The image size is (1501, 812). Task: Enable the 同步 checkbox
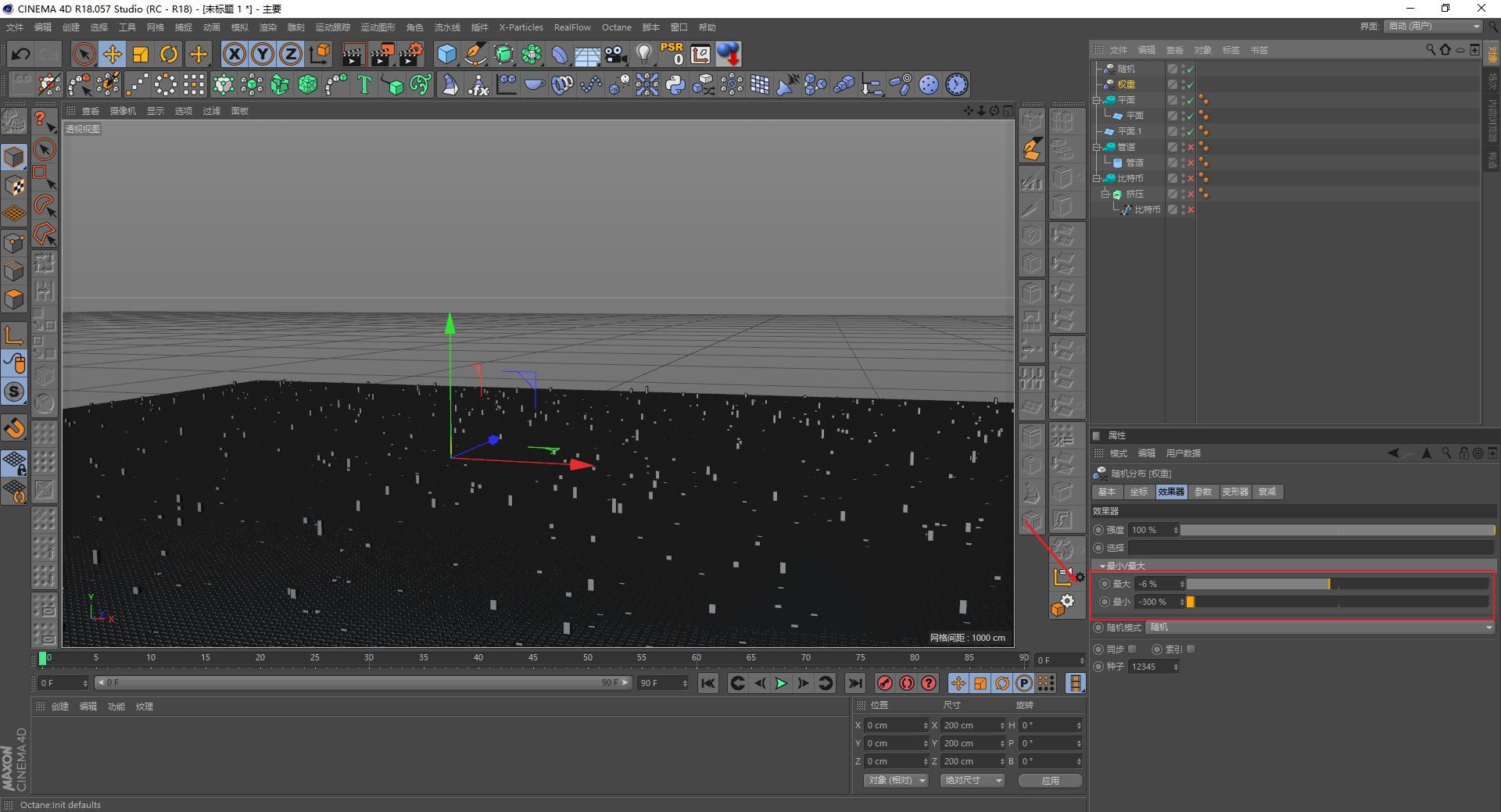pos(1133,649)
